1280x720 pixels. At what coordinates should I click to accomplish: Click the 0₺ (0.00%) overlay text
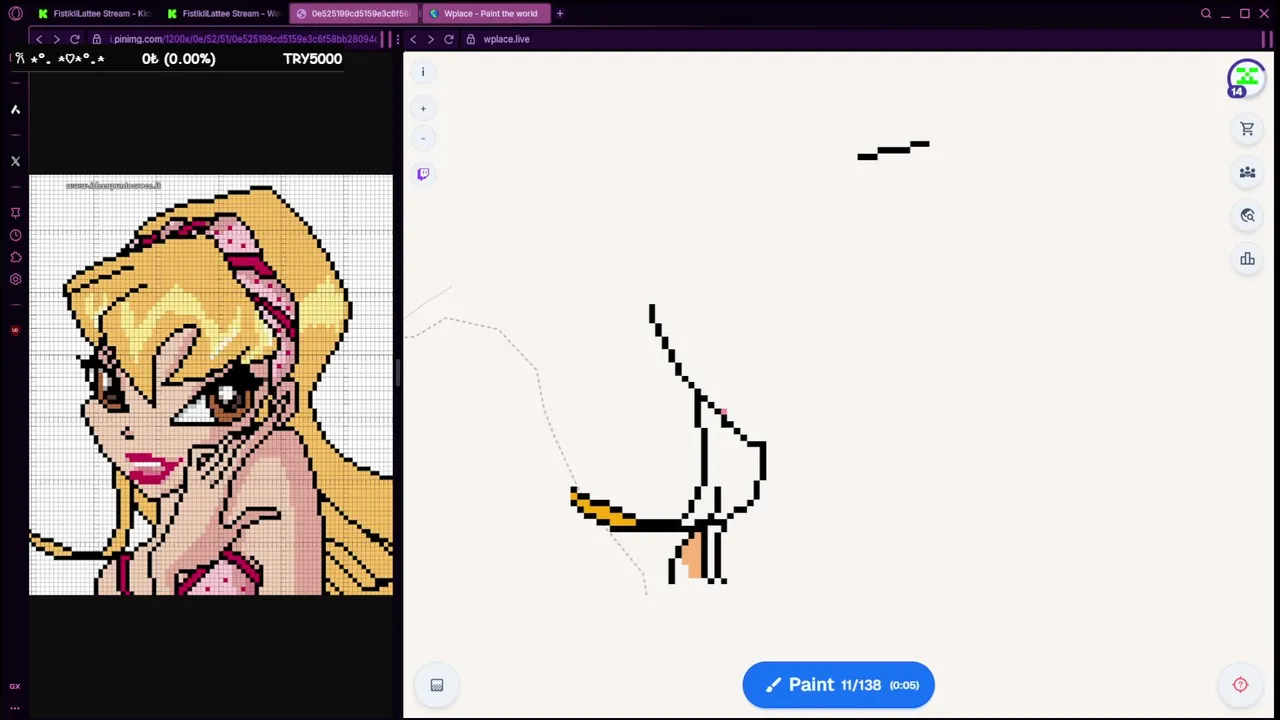178,59
